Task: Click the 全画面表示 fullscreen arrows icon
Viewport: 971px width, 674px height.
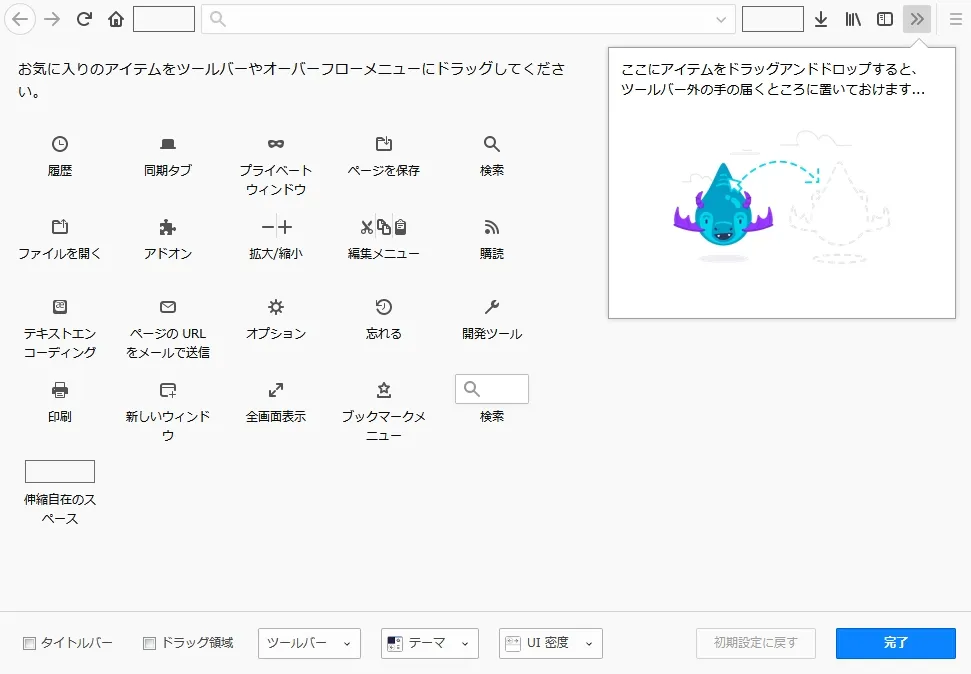Action: [x=276, y=390]
